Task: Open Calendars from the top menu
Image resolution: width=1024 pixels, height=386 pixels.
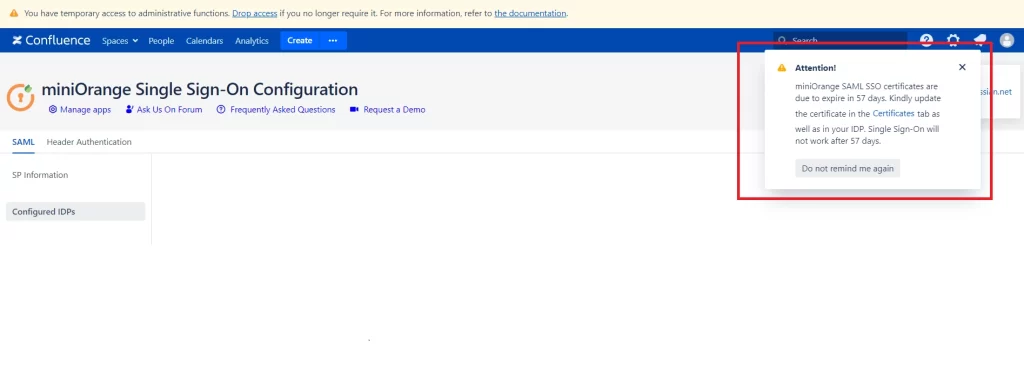Action: [204, 40]
